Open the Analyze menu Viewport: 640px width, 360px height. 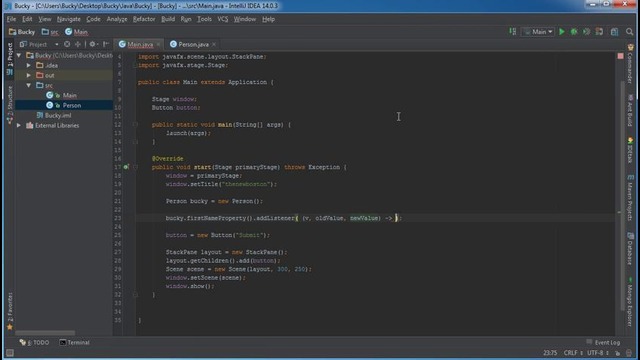tap(117, 19)
